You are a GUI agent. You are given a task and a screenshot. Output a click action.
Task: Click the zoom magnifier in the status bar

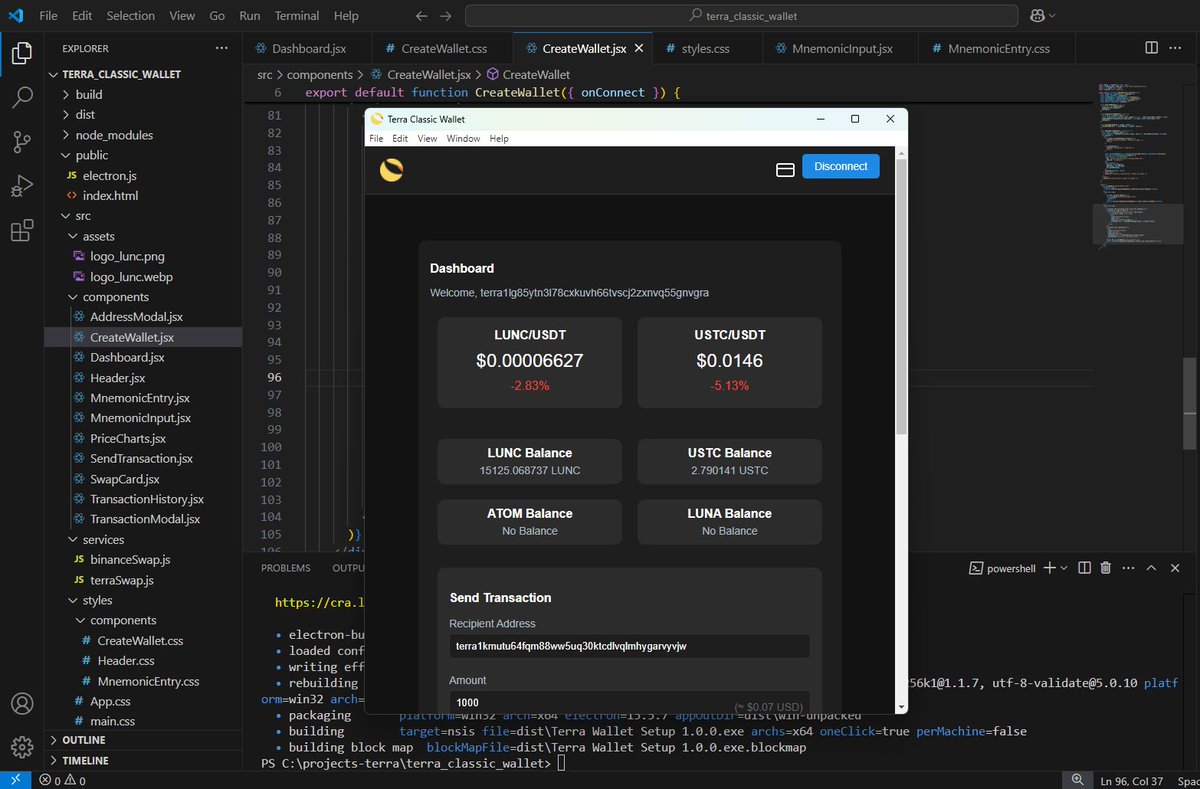click(1076, 780)
